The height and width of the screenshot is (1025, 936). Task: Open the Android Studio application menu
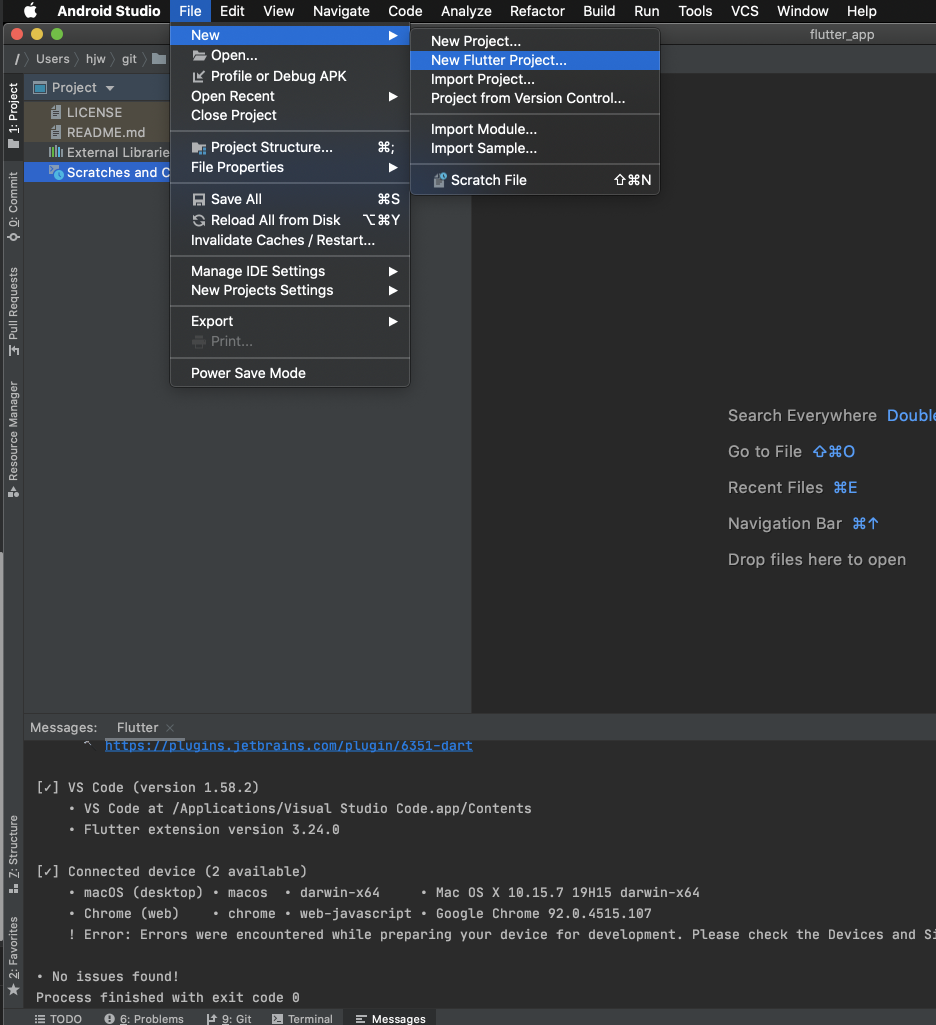pos(109,11)
